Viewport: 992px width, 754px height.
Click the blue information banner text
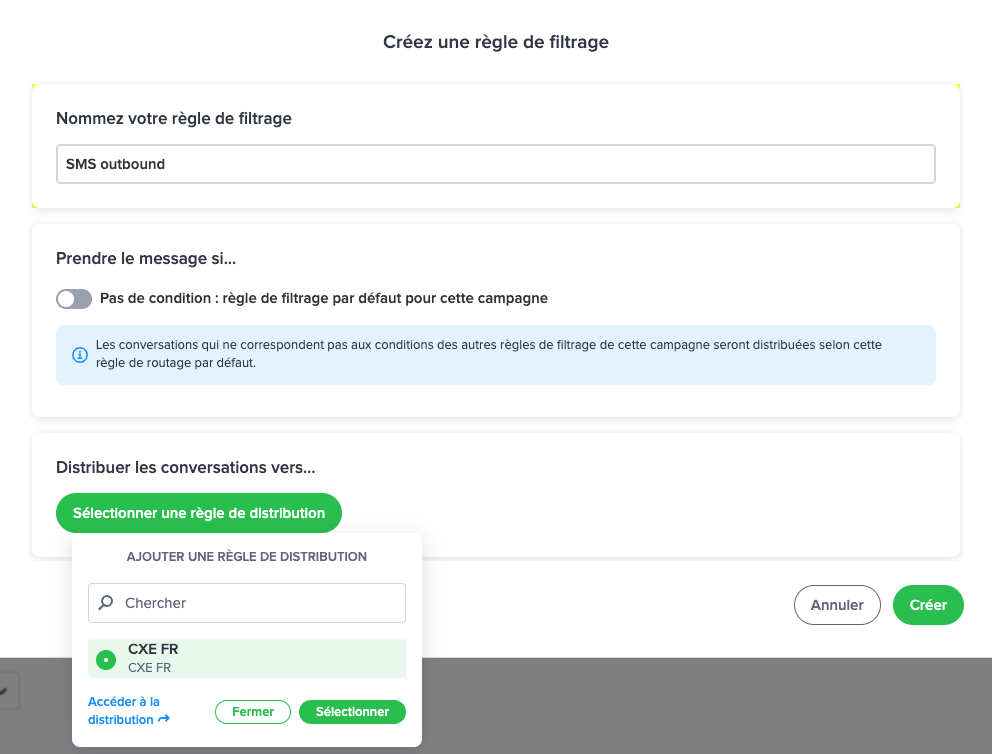pyautogui.click(x=488, y=354)
